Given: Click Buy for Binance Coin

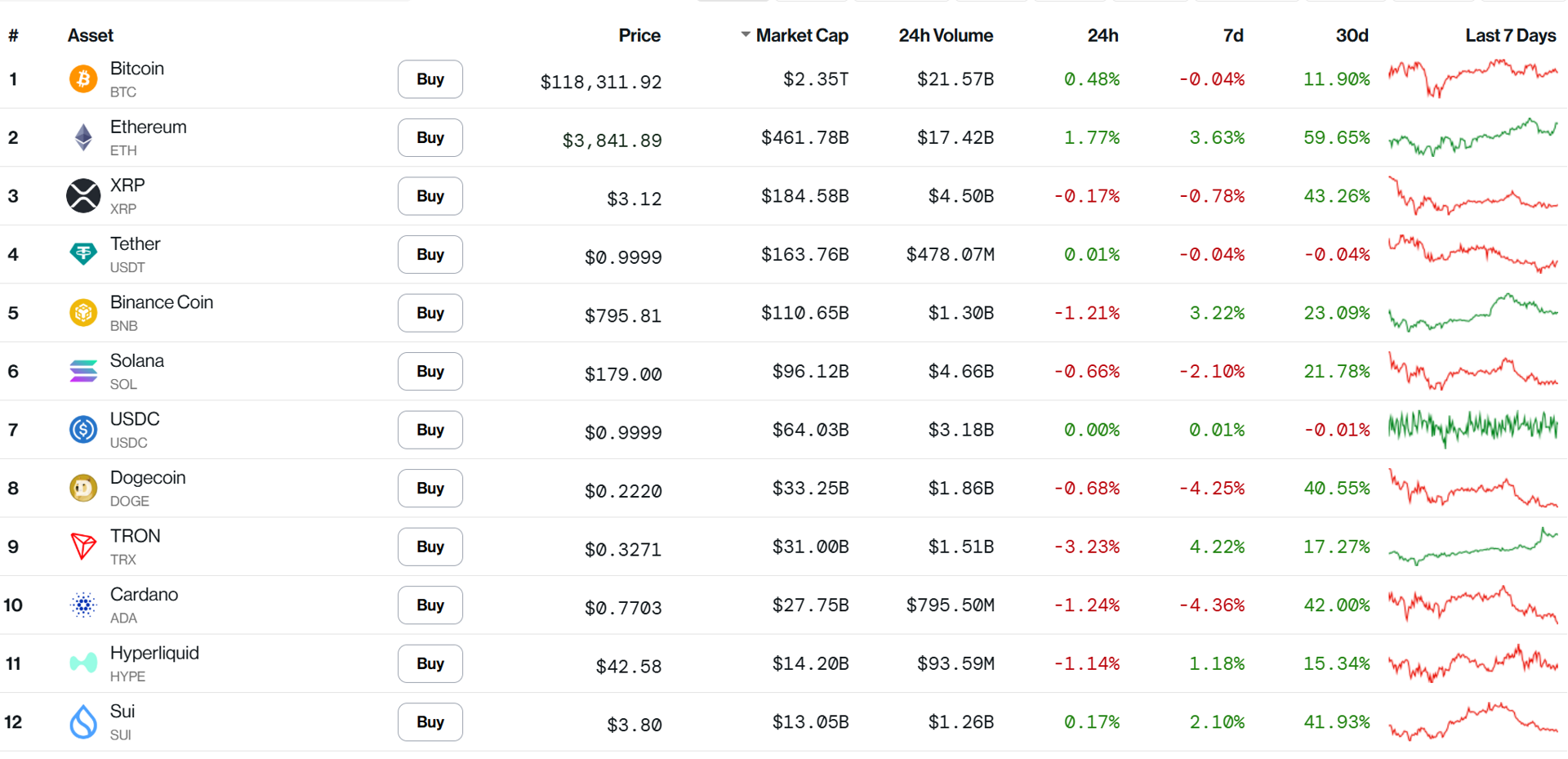Looking at the screenshot, I should click(x=430, y=313).
